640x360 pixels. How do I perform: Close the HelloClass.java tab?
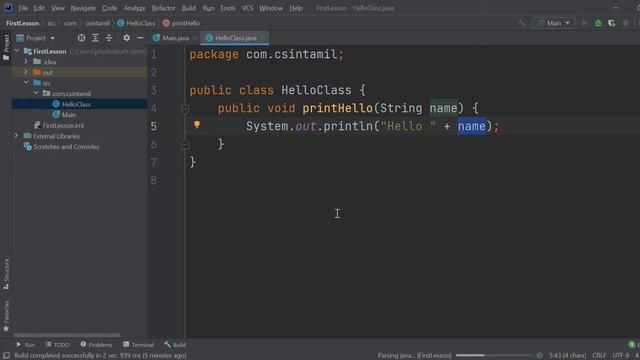tap(263, 38)
